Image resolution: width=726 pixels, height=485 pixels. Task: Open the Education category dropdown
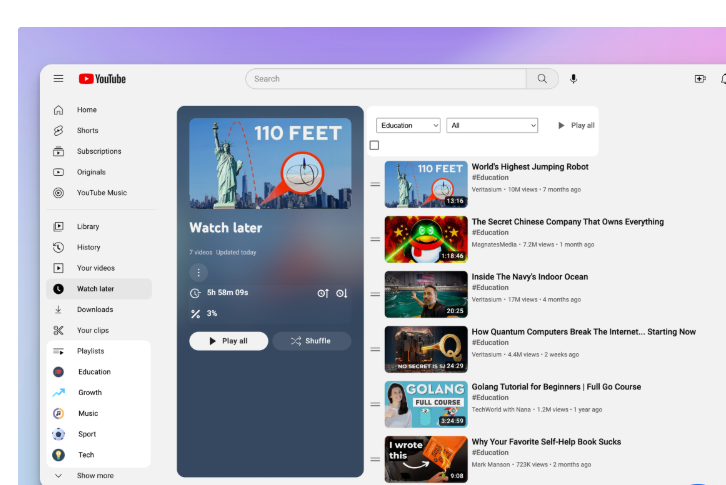[408, 126]
